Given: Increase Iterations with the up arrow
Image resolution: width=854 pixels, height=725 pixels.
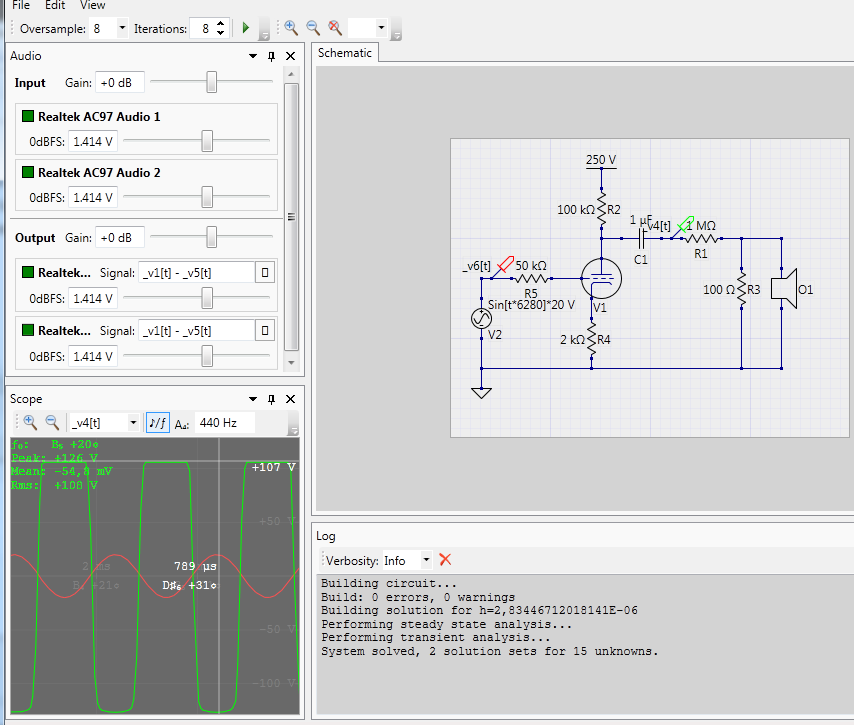Looking at the screenshot, I should pyautogui.click(x=220, y=23).
